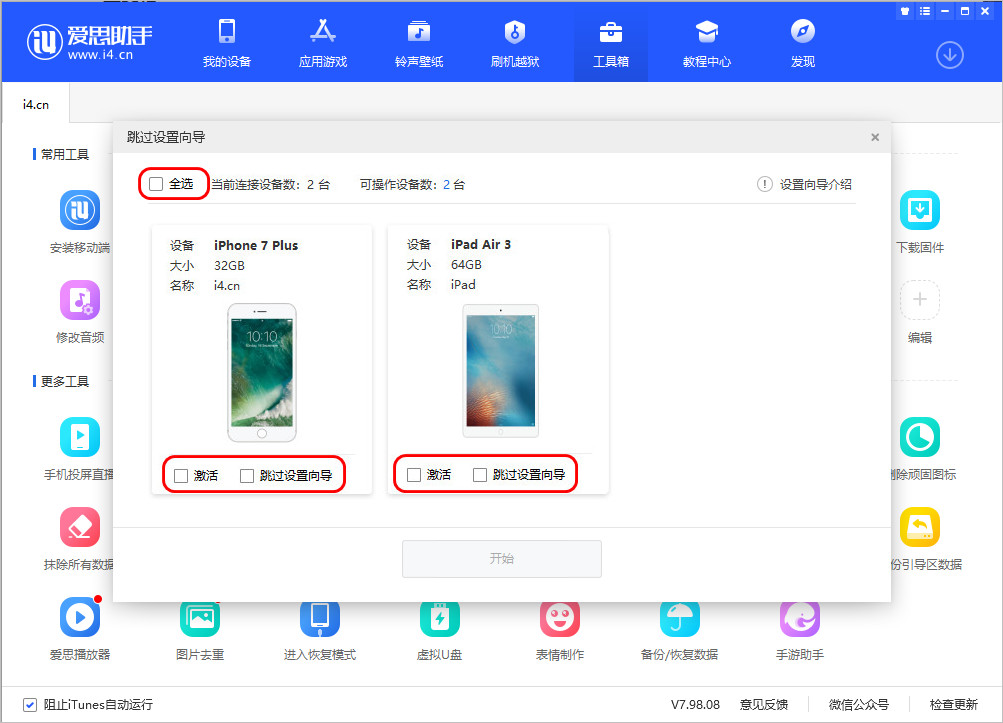Open 虚拟U盘 tool icon
Image resolution: width=1003 pixels, height=723 pixels.
[x=439, y=619]
